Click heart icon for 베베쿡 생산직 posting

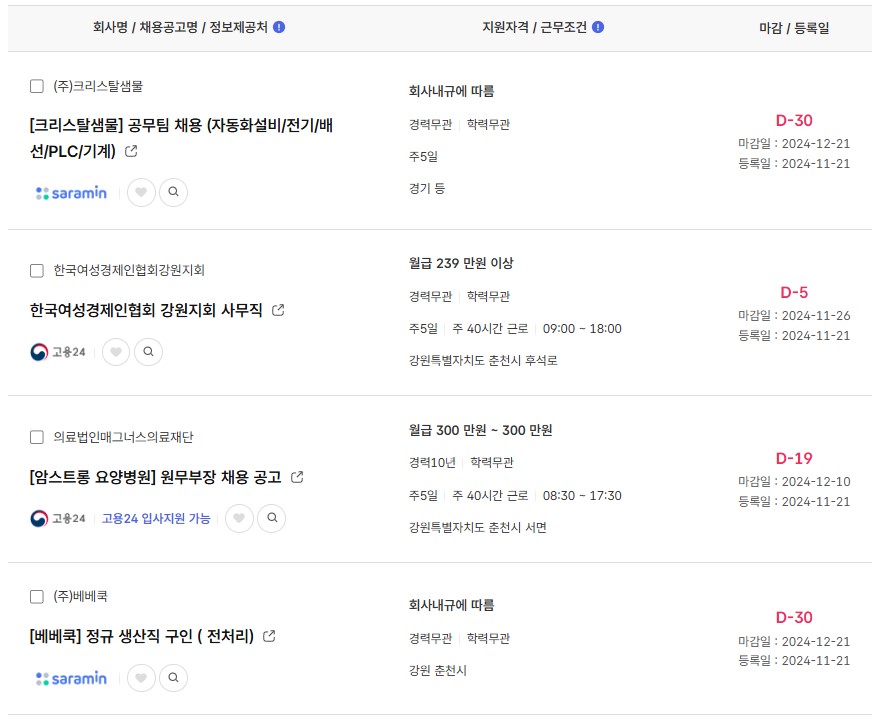point(141,678)
